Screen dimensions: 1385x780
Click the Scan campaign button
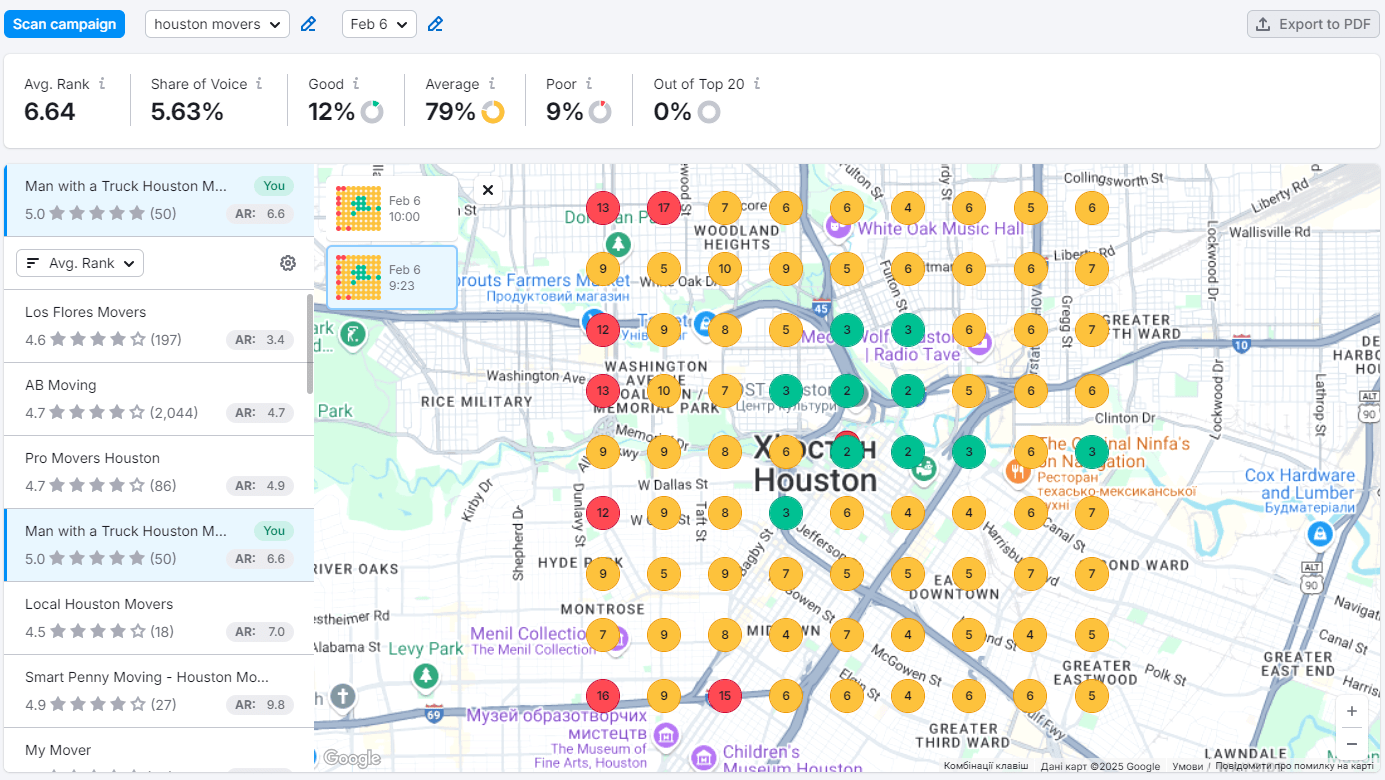(x=65, y=24)
